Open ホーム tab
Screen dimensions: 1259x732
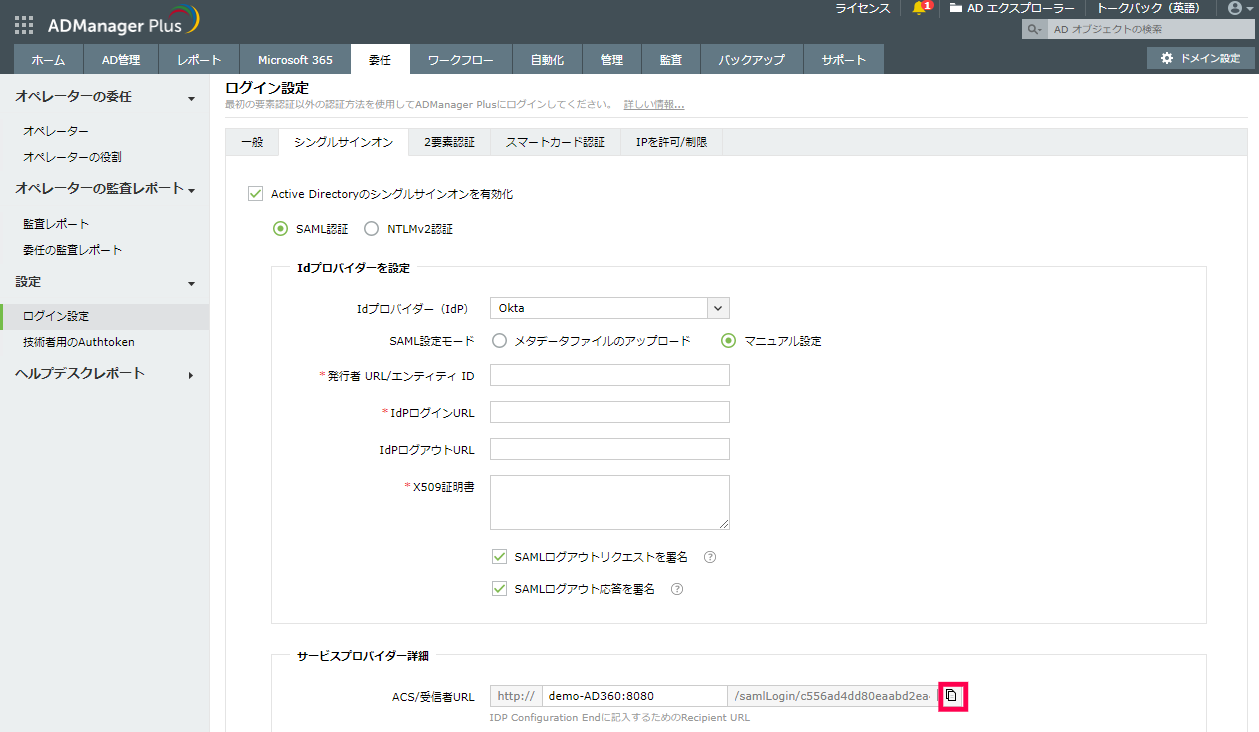[x=48, y=60]
